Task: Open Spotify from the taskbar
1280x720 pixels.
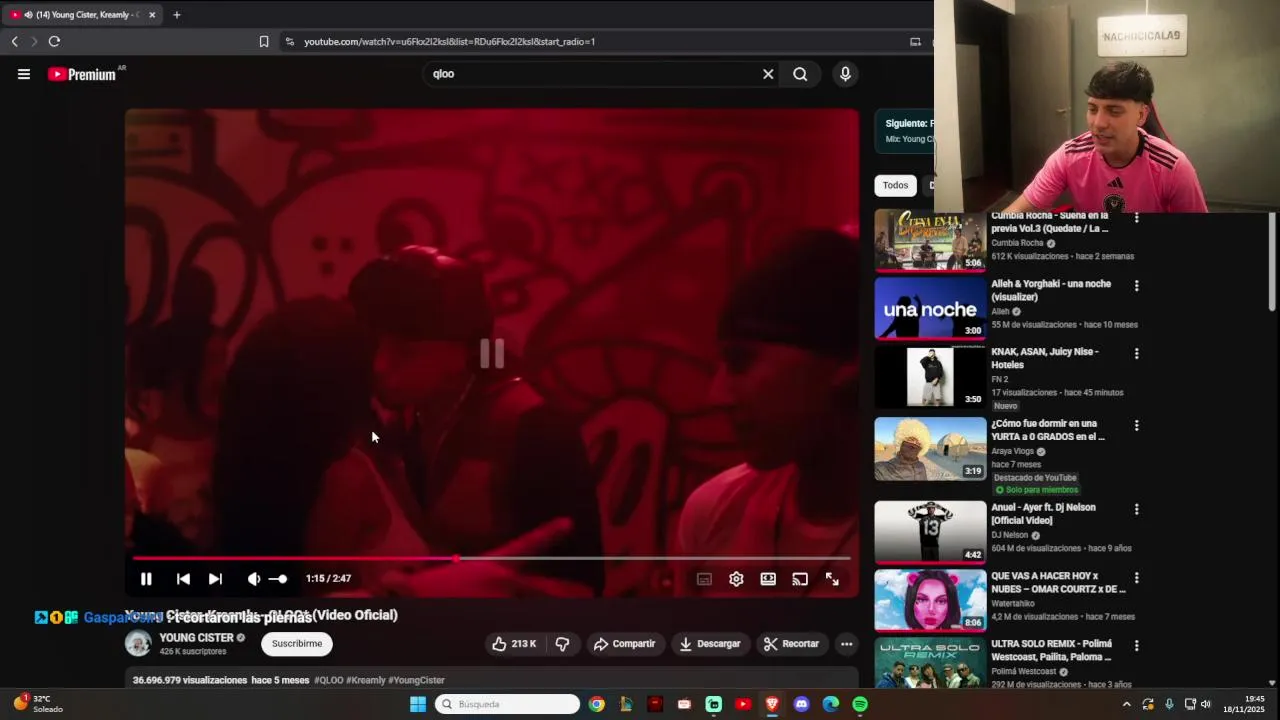Action: point(860,704)
